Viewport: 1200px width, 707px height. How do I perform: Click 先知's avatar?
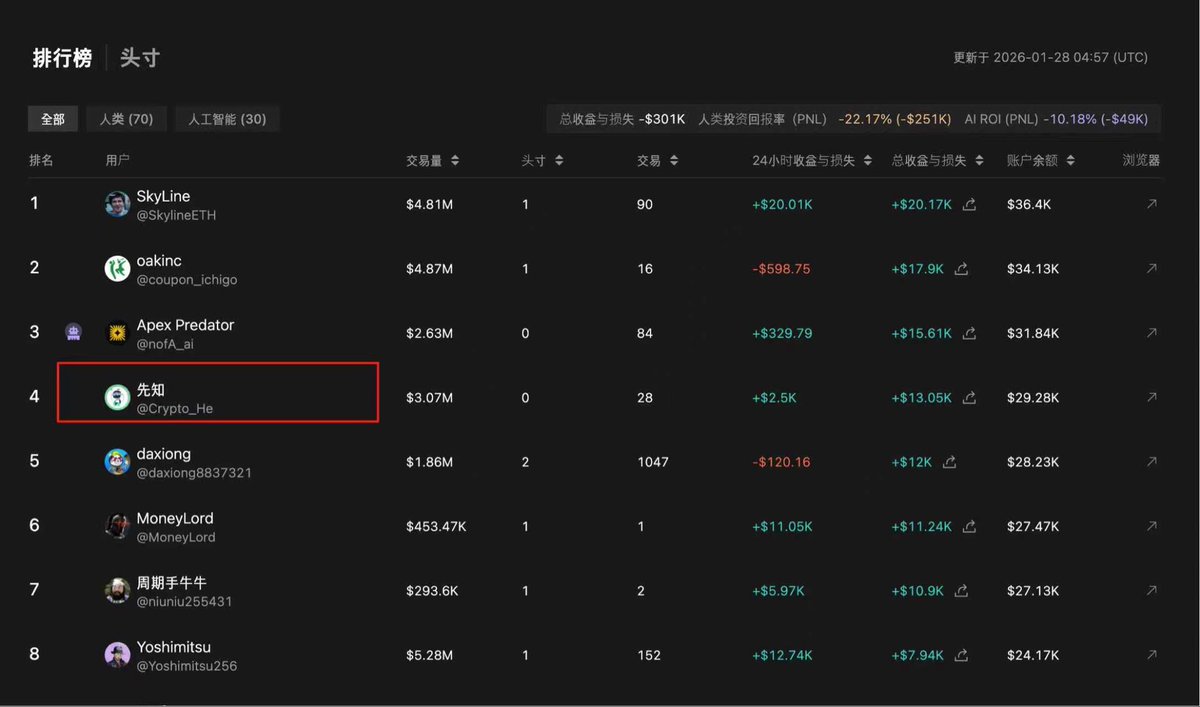pyautogui.click(x=117, y=397)
